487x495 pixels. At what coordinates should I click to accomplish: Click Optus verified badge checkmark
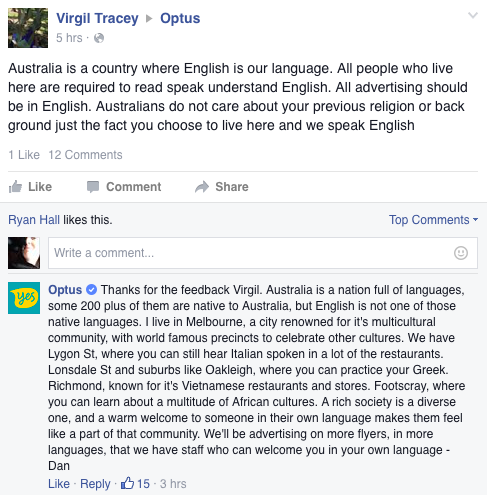(x=91, y=290)
